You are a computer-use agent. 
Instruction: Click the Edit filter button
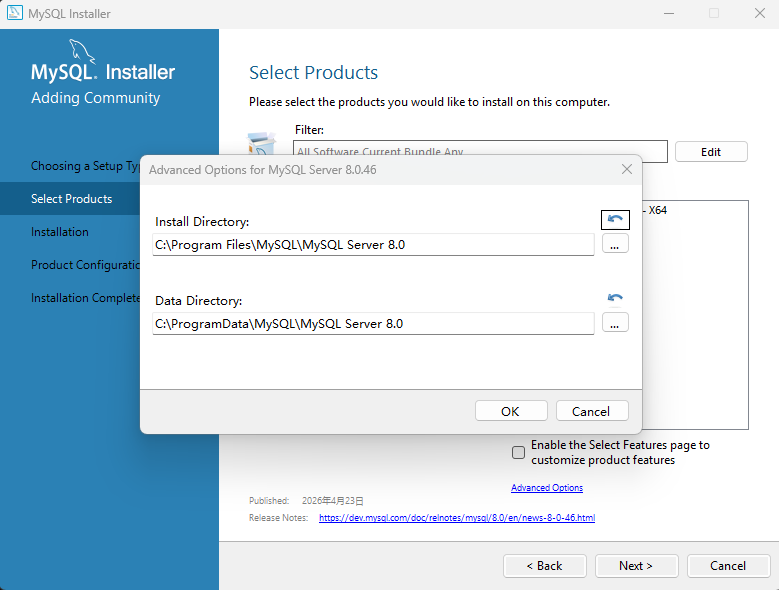711,152
